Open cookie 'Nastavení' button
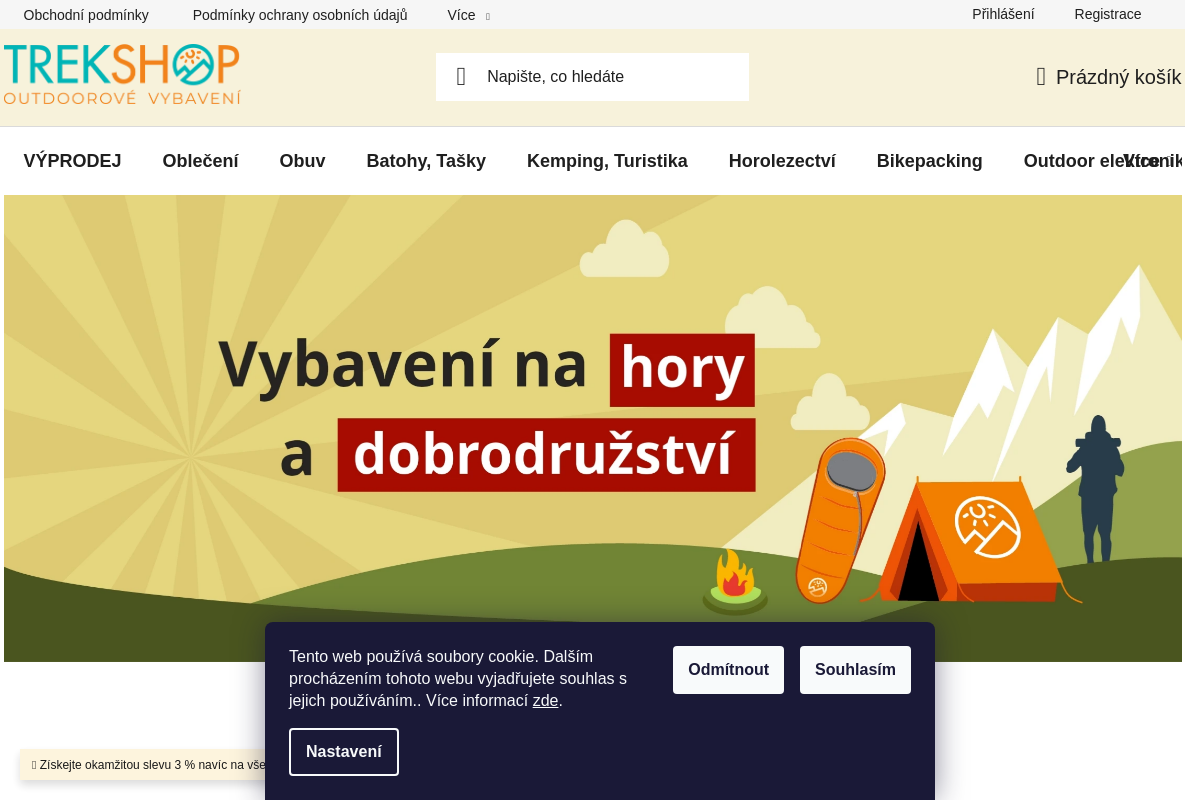Screen dimensions: 1200x800 point(344,752)
